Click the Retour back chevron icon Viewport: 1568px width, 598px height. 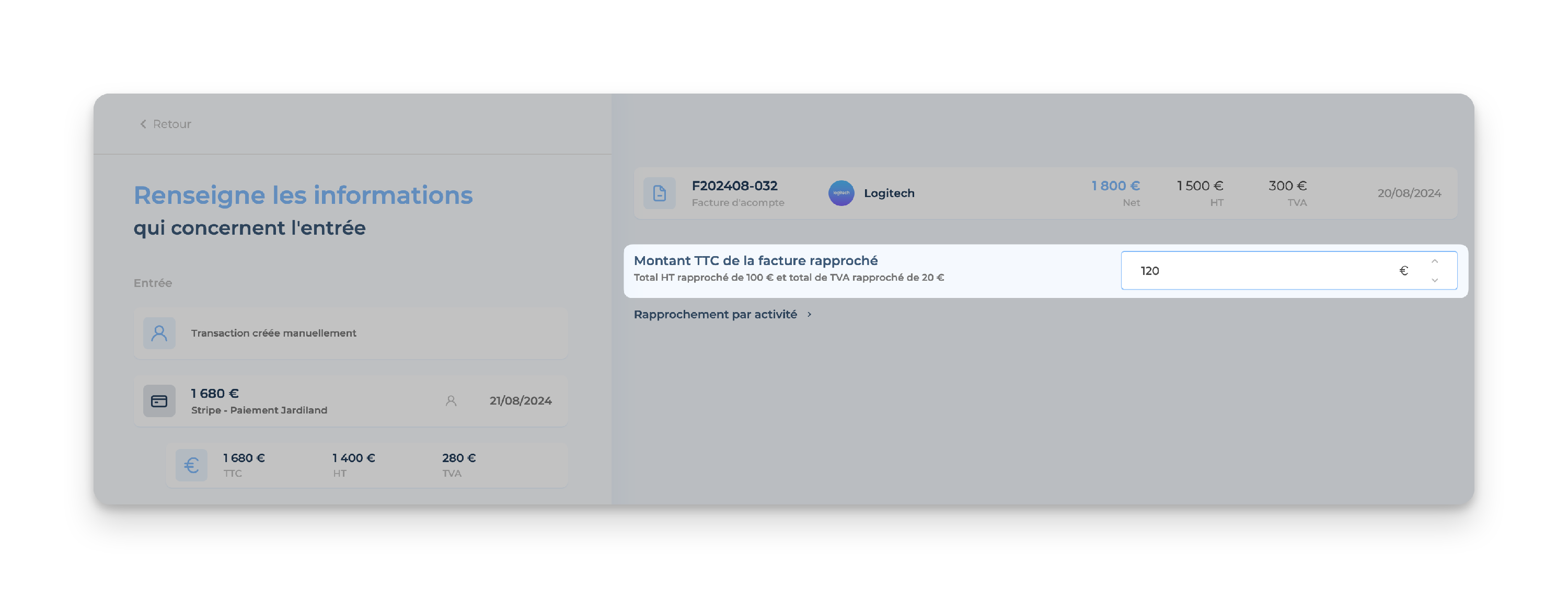click(x=143, y=124)
